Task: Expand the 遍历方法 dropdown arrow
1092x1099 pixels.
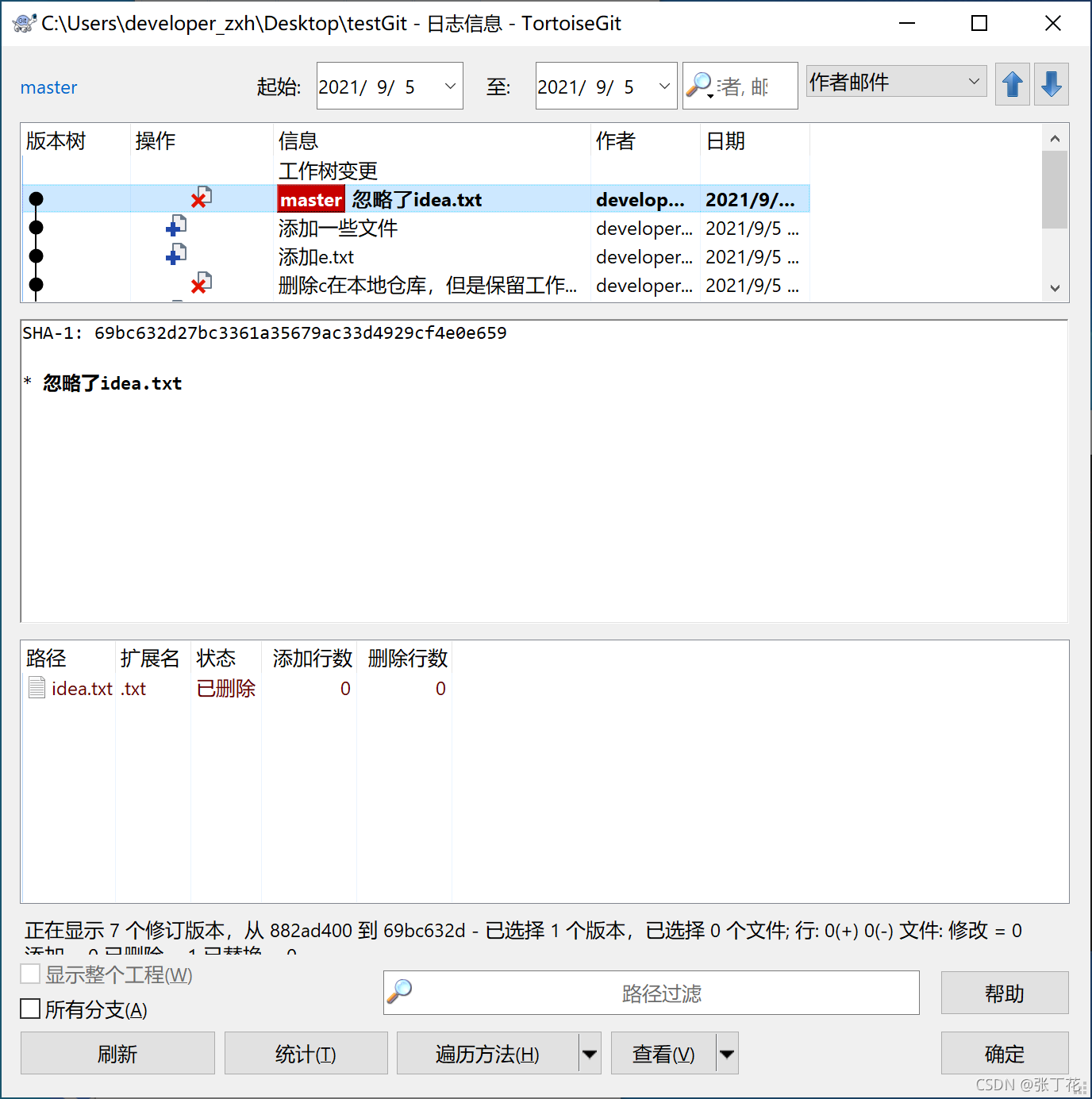Action: (590, 1053)
